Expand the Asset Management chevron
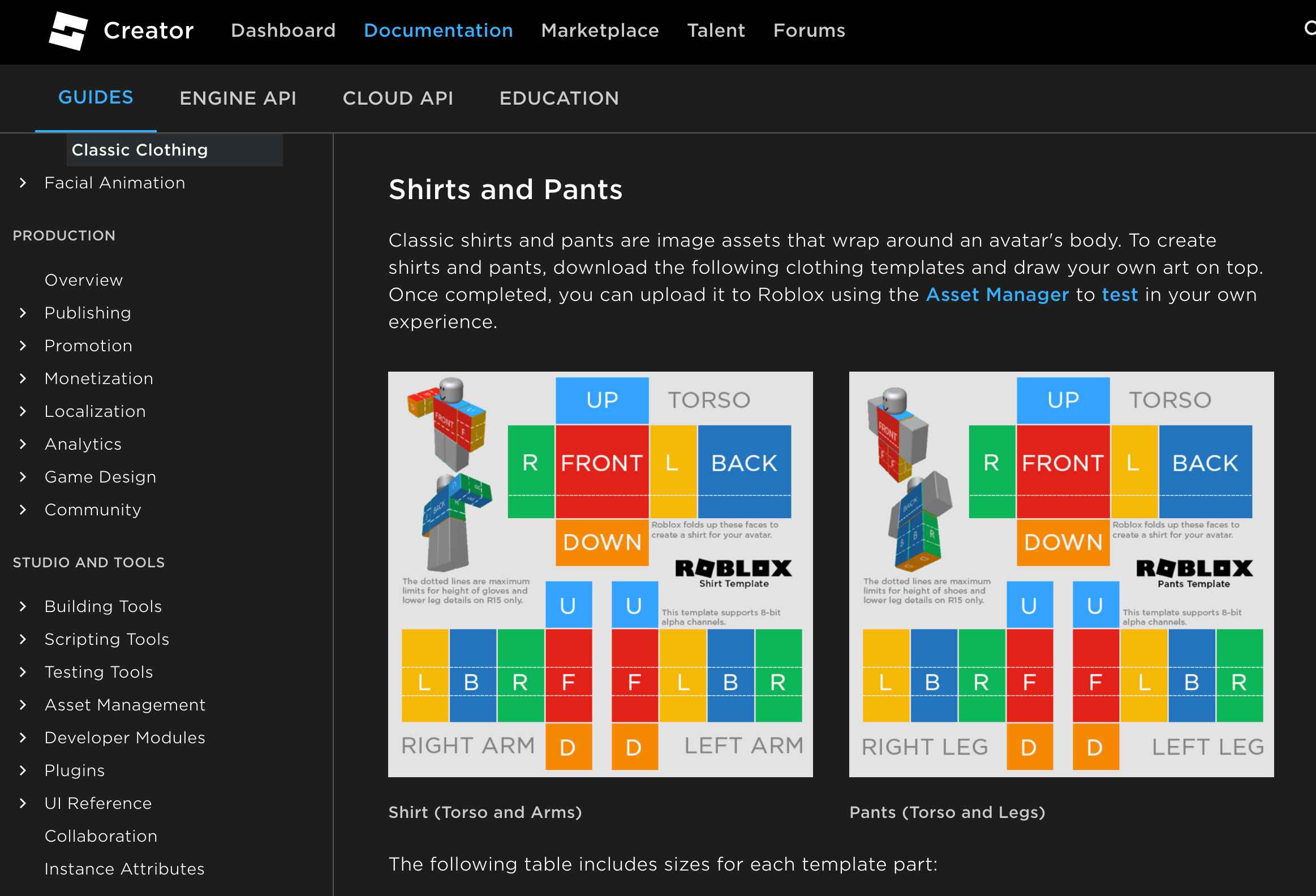The width and height of the screenshot is (1316, 896). click(x=23, y=705)
